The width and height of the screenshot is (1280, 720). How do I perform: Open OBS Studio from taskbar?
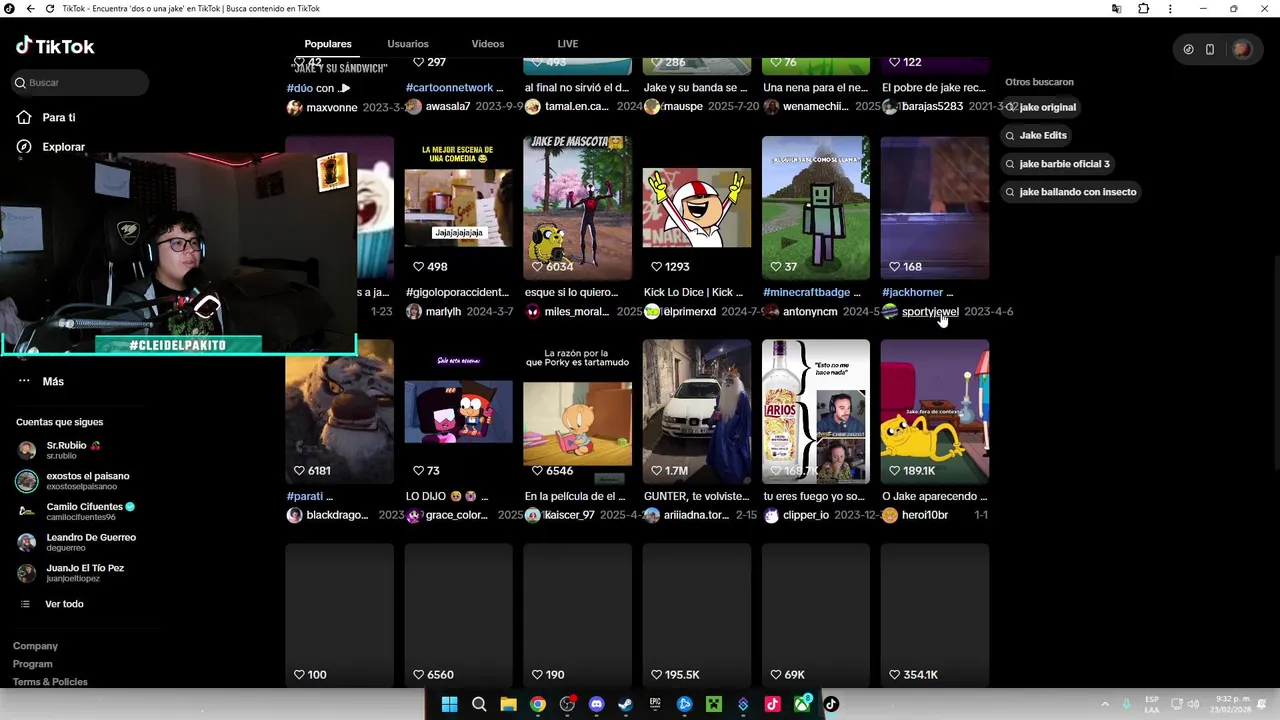click(567, 704)
